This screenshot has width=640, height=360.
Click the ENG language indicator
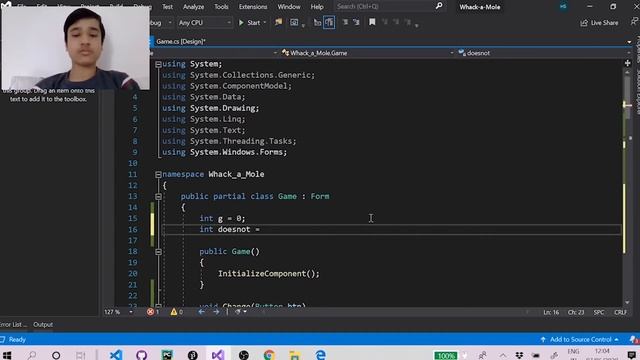pyautogui.click(x=573, y=351)
